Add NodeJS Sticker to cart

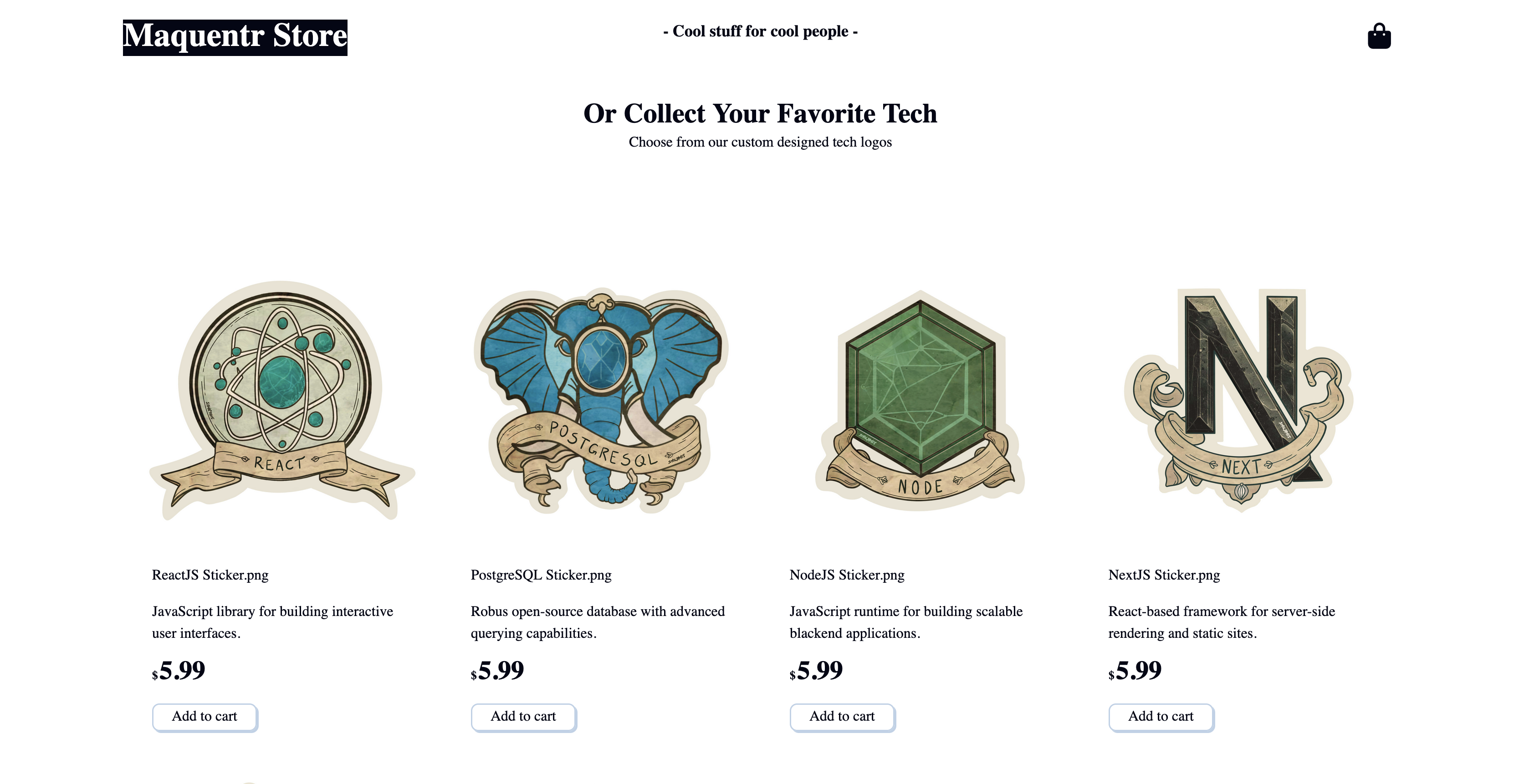(842, 717)
